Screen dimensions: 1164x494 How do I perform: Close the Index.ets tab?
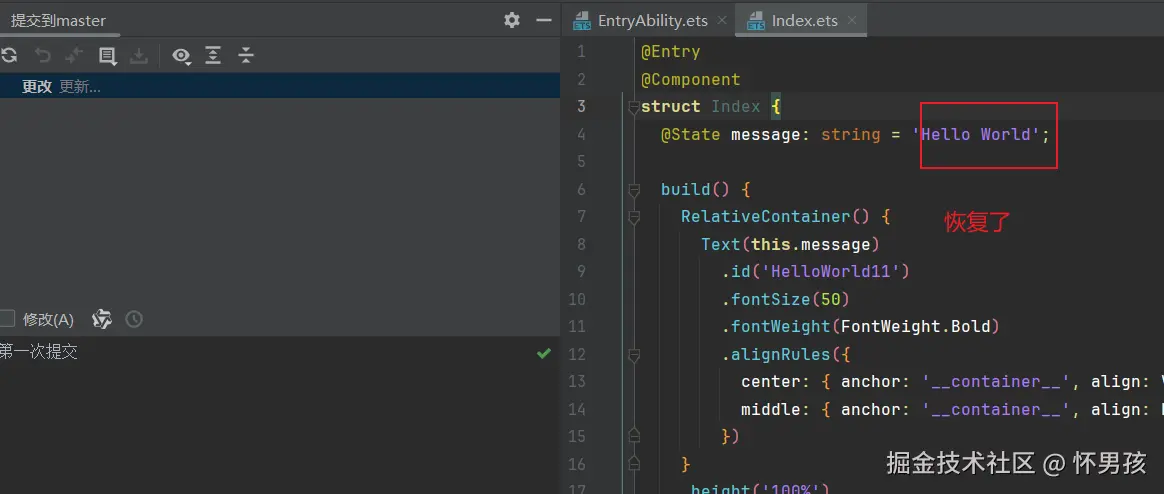(x=851, y=21)
